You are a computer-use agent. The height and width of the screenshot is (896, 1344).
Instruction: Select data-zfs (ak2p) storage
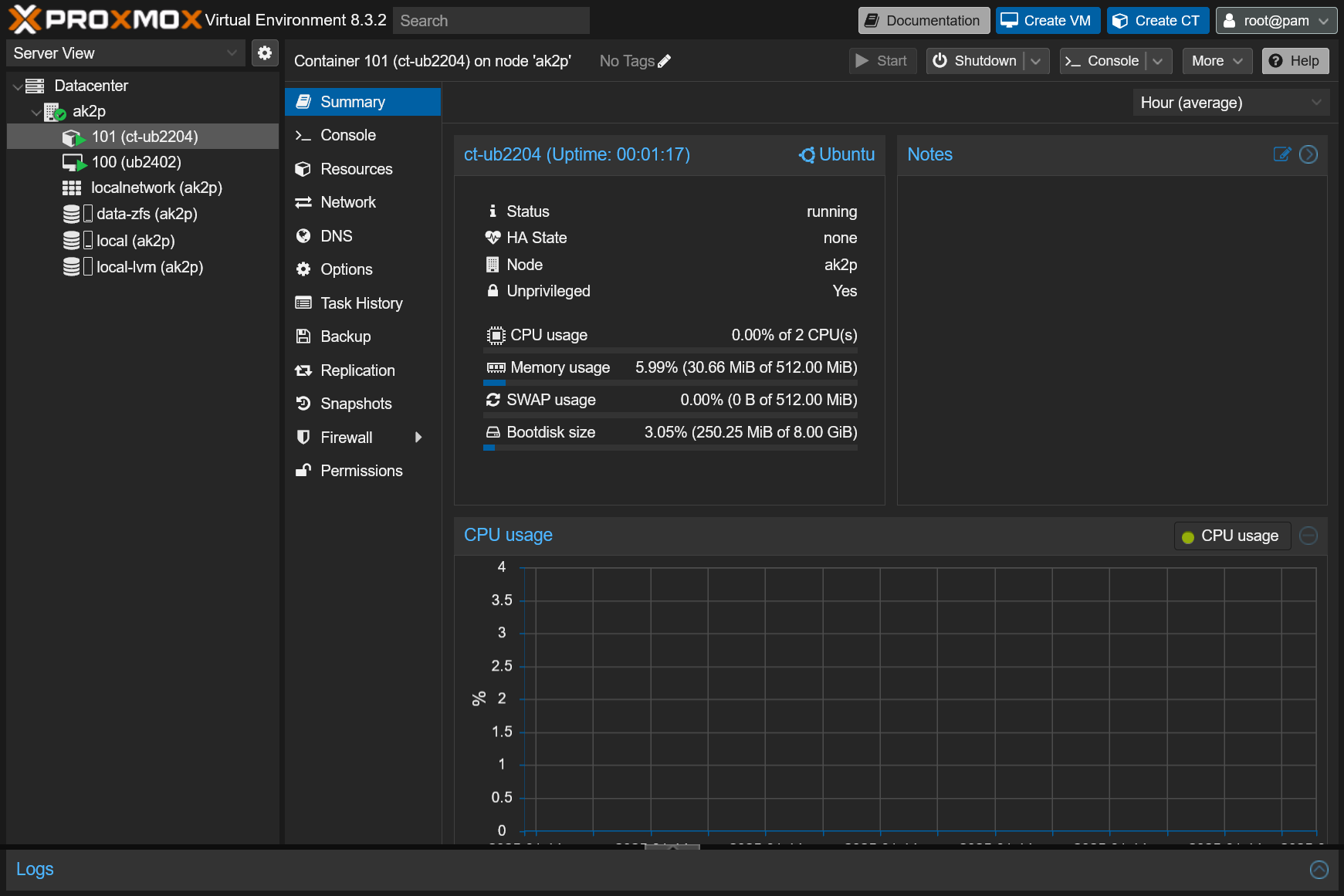(x=143, y=214)
